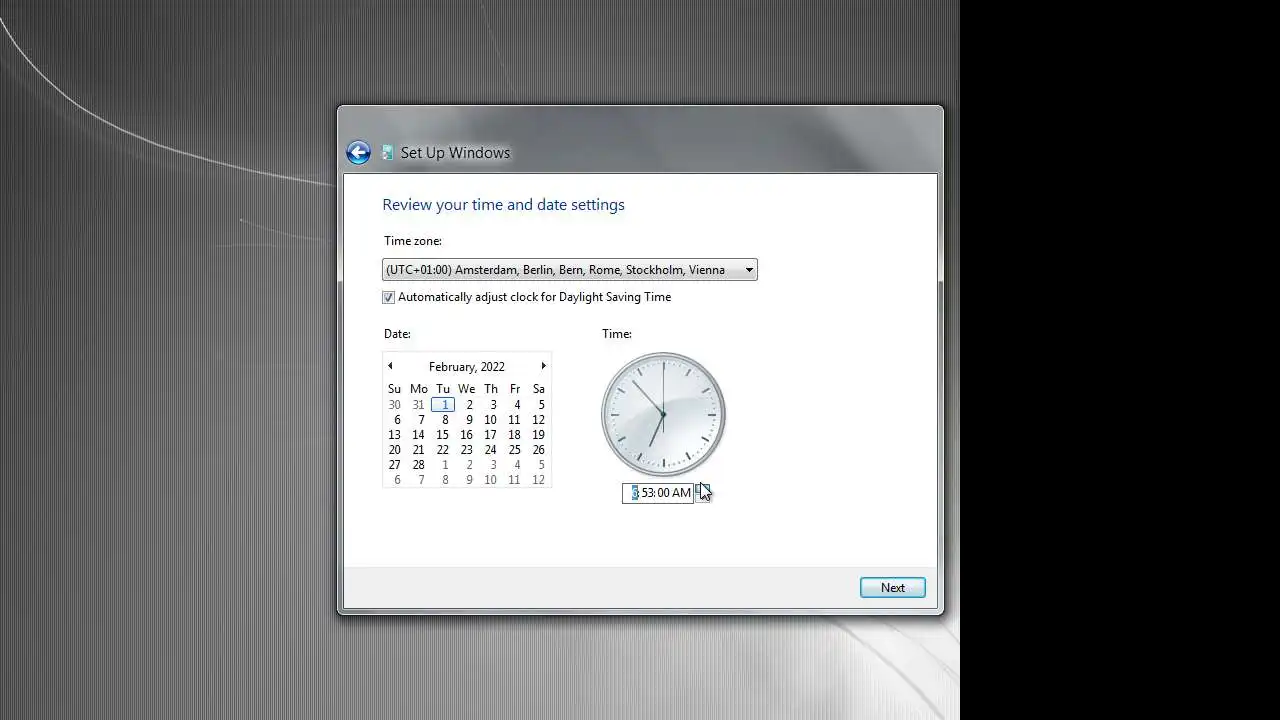Show previous month in the calendar
This screenshot has height=720, width=1280.
[x=390, y=366]
